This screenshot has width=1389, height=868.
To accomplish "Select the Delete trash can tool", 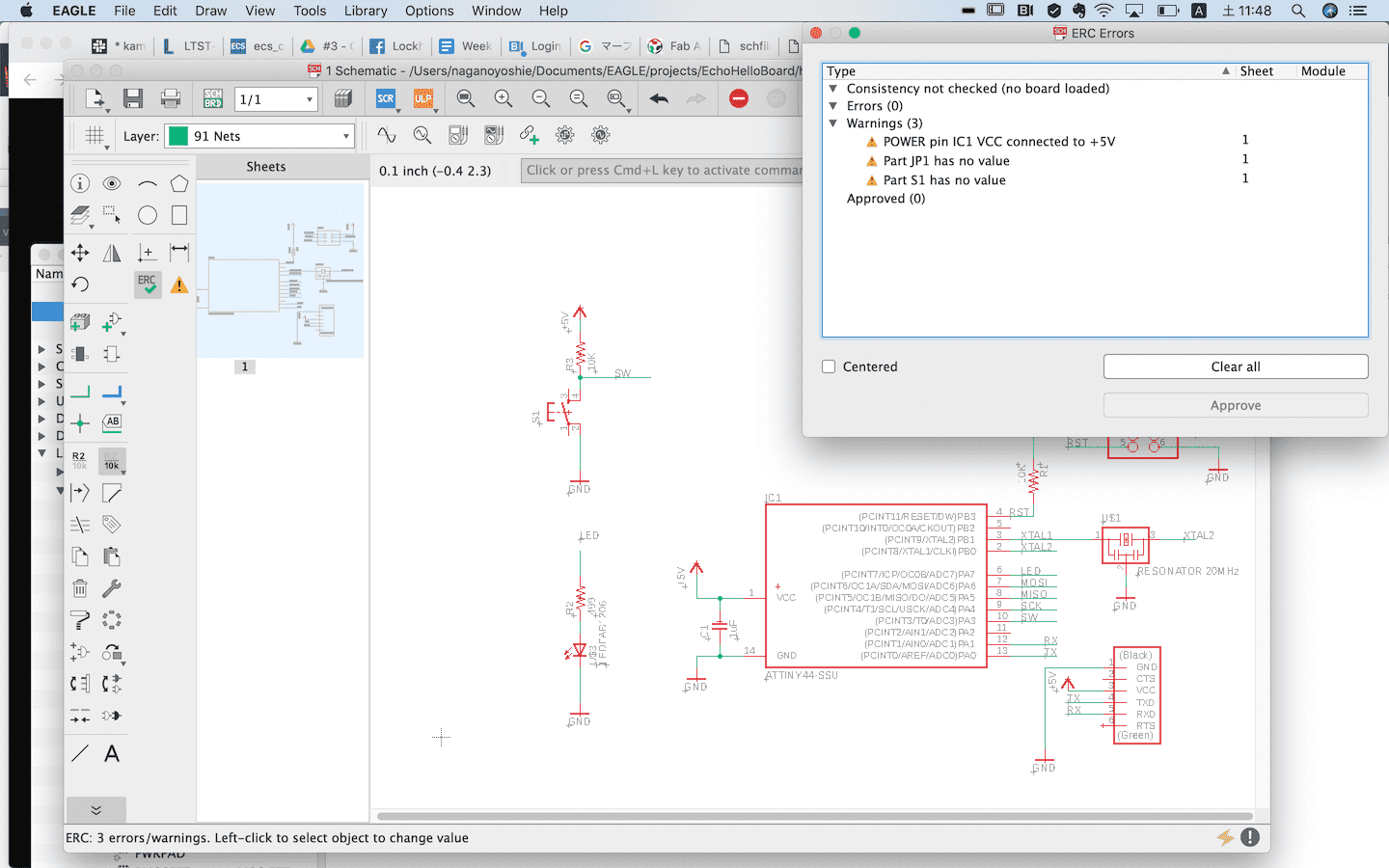I will [80, 588].
